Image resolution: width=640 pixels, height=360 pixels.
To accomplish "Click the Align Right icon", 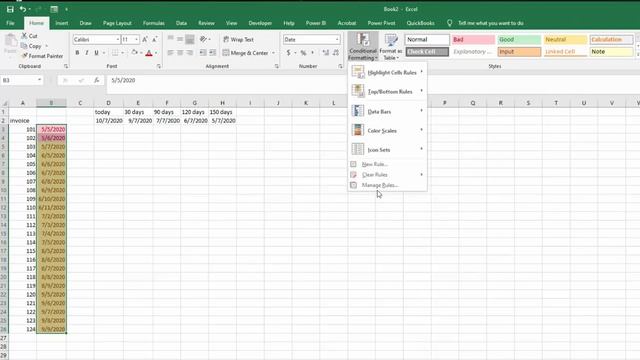I will pos(189,53).
